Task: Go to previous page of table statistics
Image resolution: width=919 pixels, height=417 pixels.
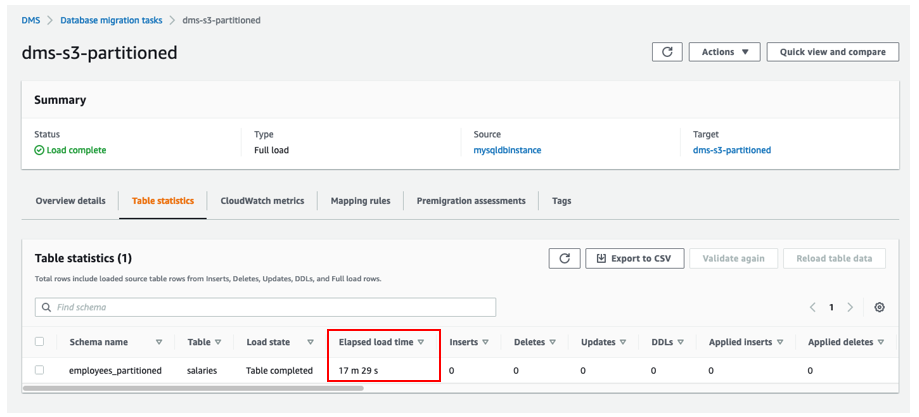Action: pos(813,307)
